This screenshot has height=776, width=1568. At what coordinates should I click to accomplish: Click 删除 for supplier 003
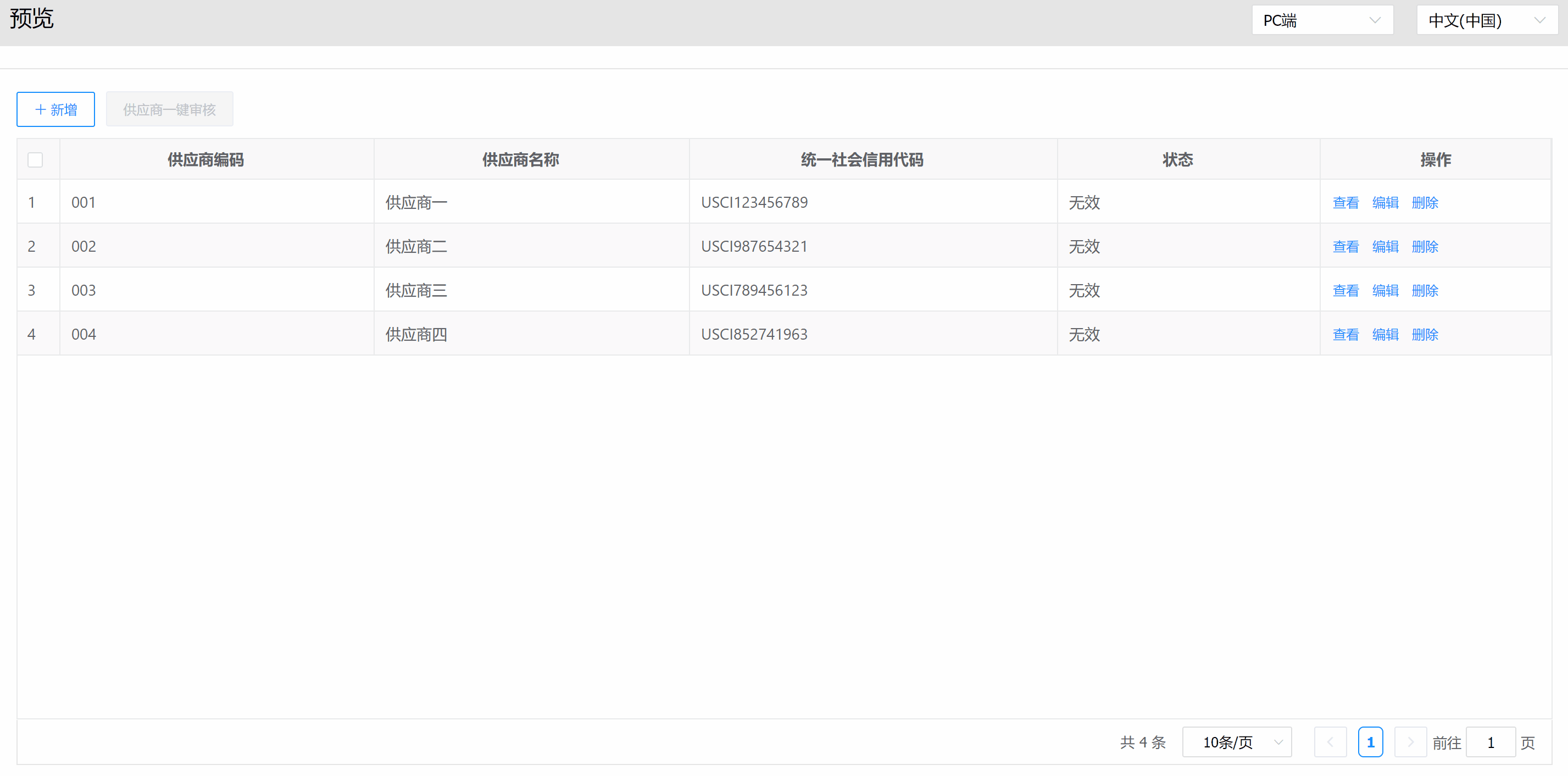(1425, 291)
